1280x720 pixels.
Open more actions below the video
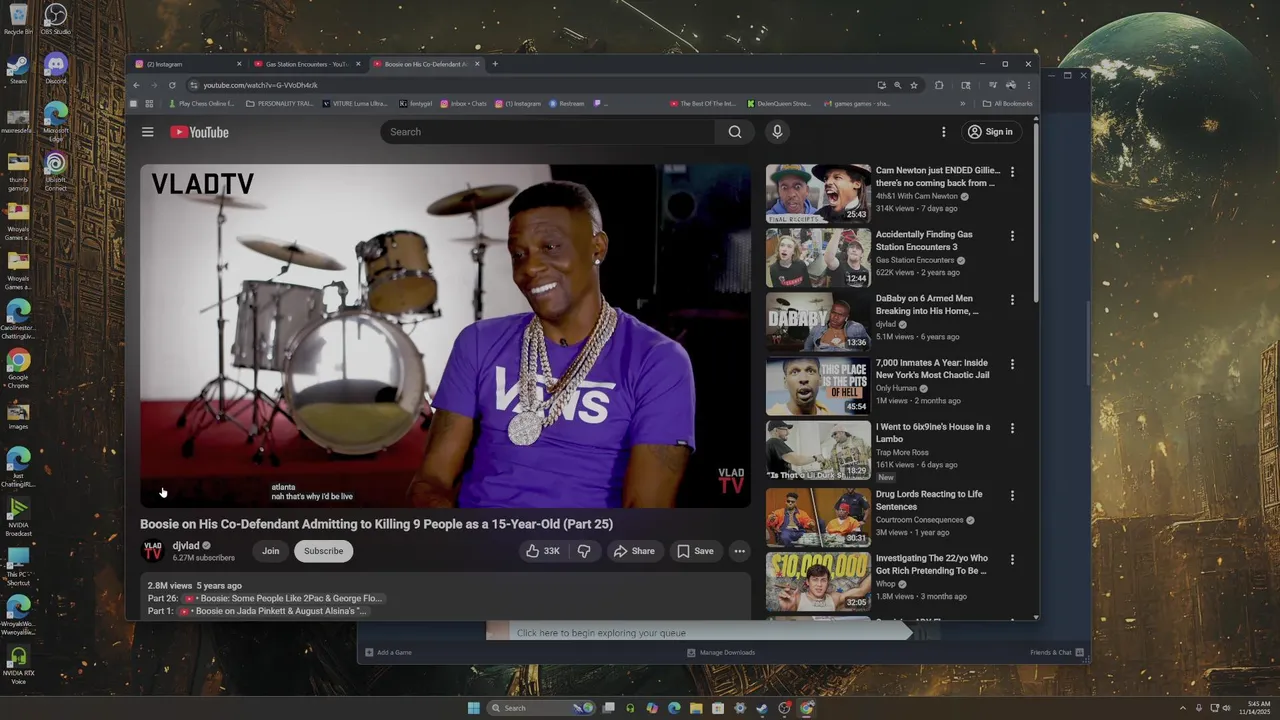click(739, 551)
